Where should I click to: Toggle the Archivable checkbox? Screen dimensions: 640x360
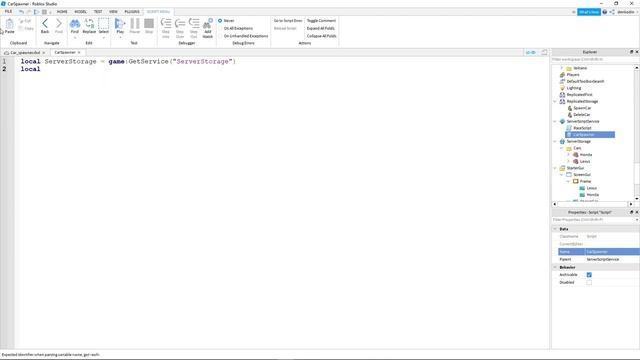click(589, 275)
